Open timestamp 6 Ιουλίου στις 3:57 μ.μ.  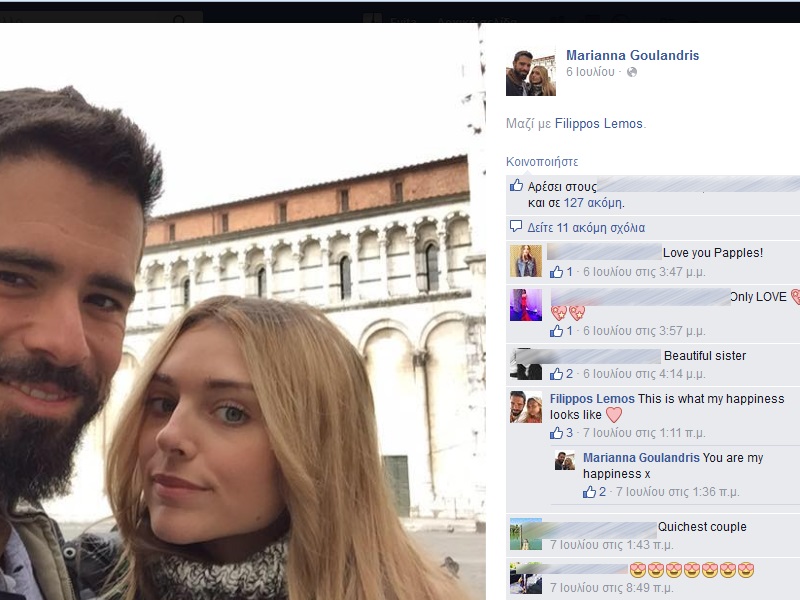coord(644,331)
